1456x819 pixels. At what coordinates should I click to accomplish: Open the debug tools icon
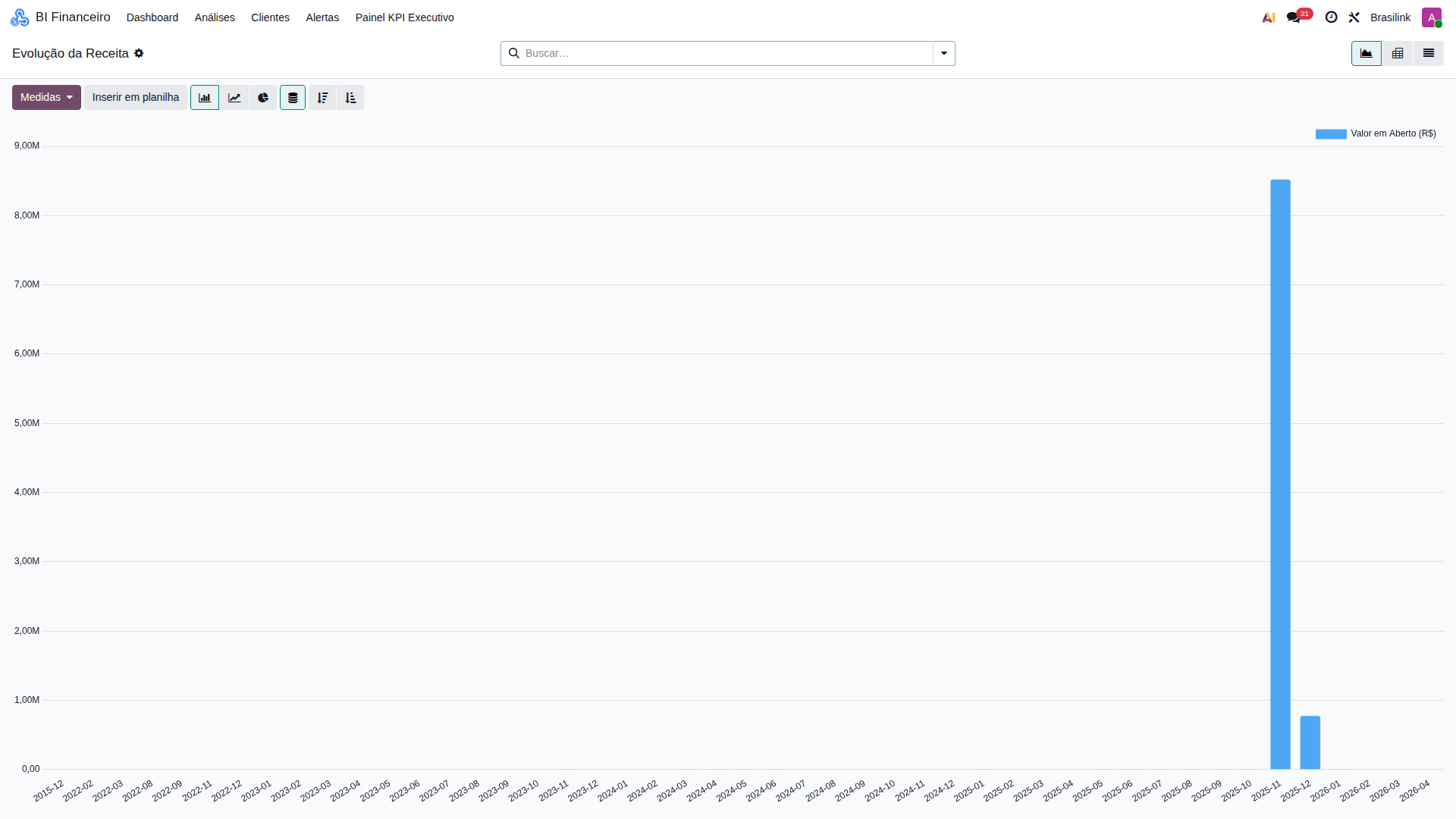[1354, 17]
